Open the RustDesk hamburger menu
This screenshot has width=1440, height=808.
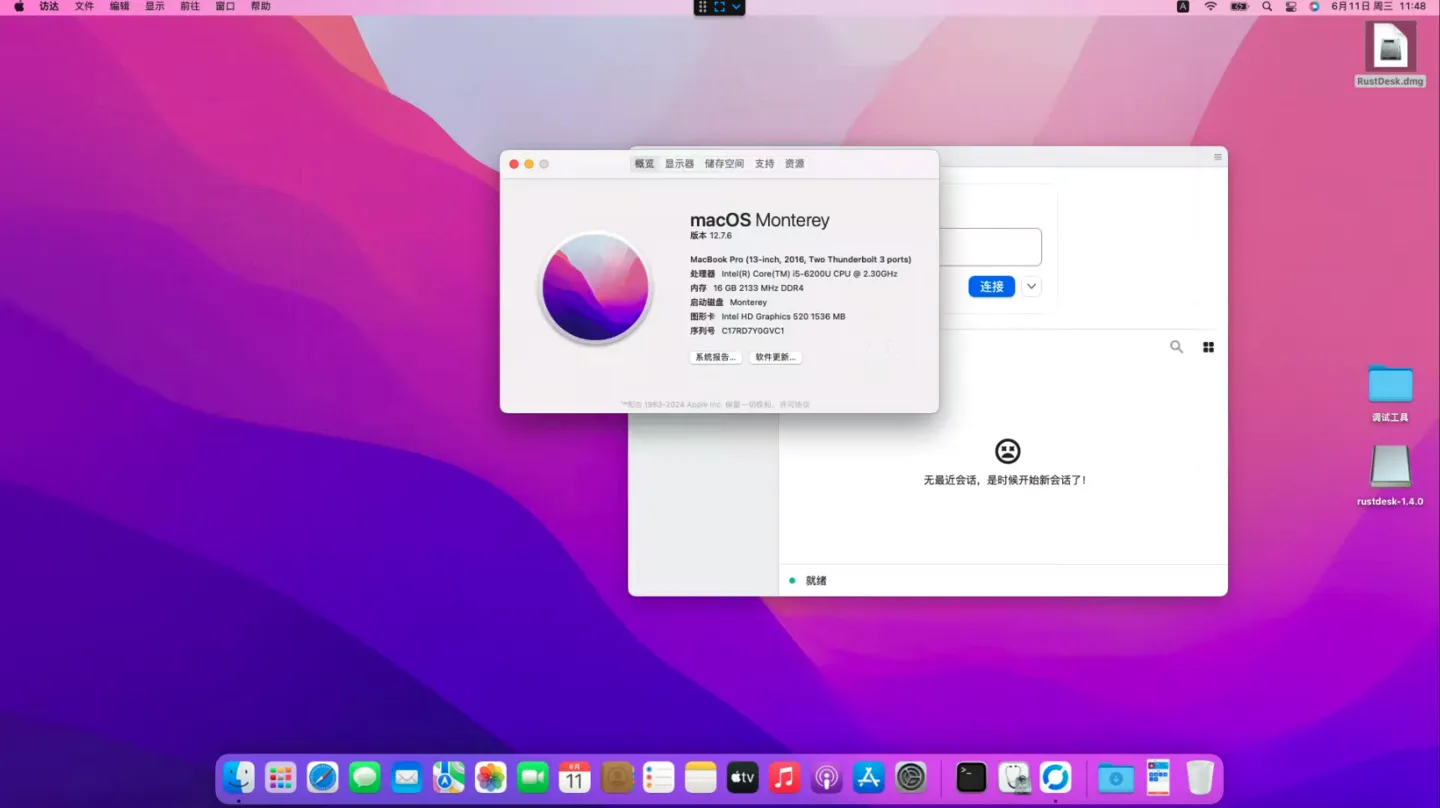click(x=1217, y=157)
